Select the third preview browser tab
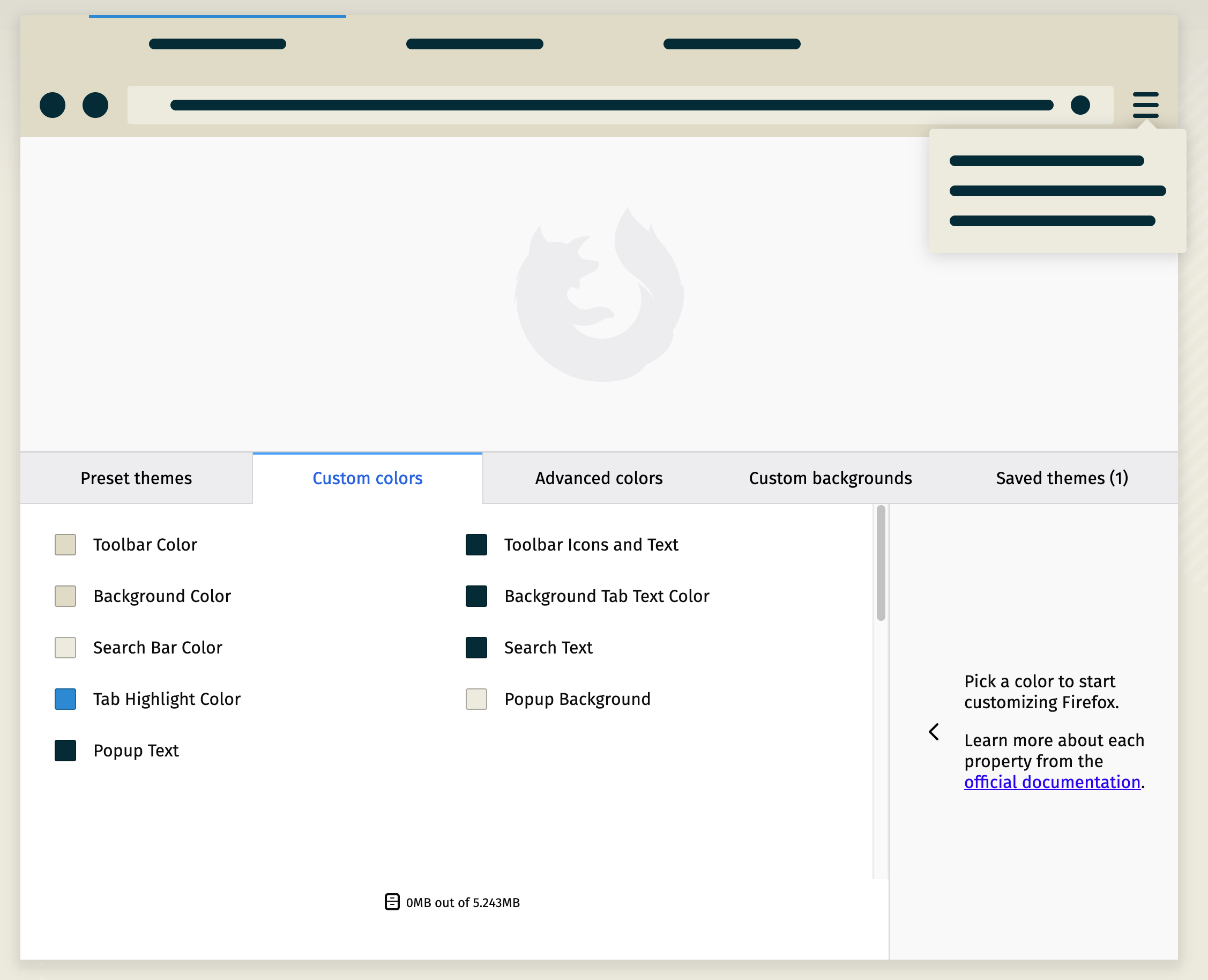The width and height of the screenshot is (1208, 980). [x=732, y=43]
